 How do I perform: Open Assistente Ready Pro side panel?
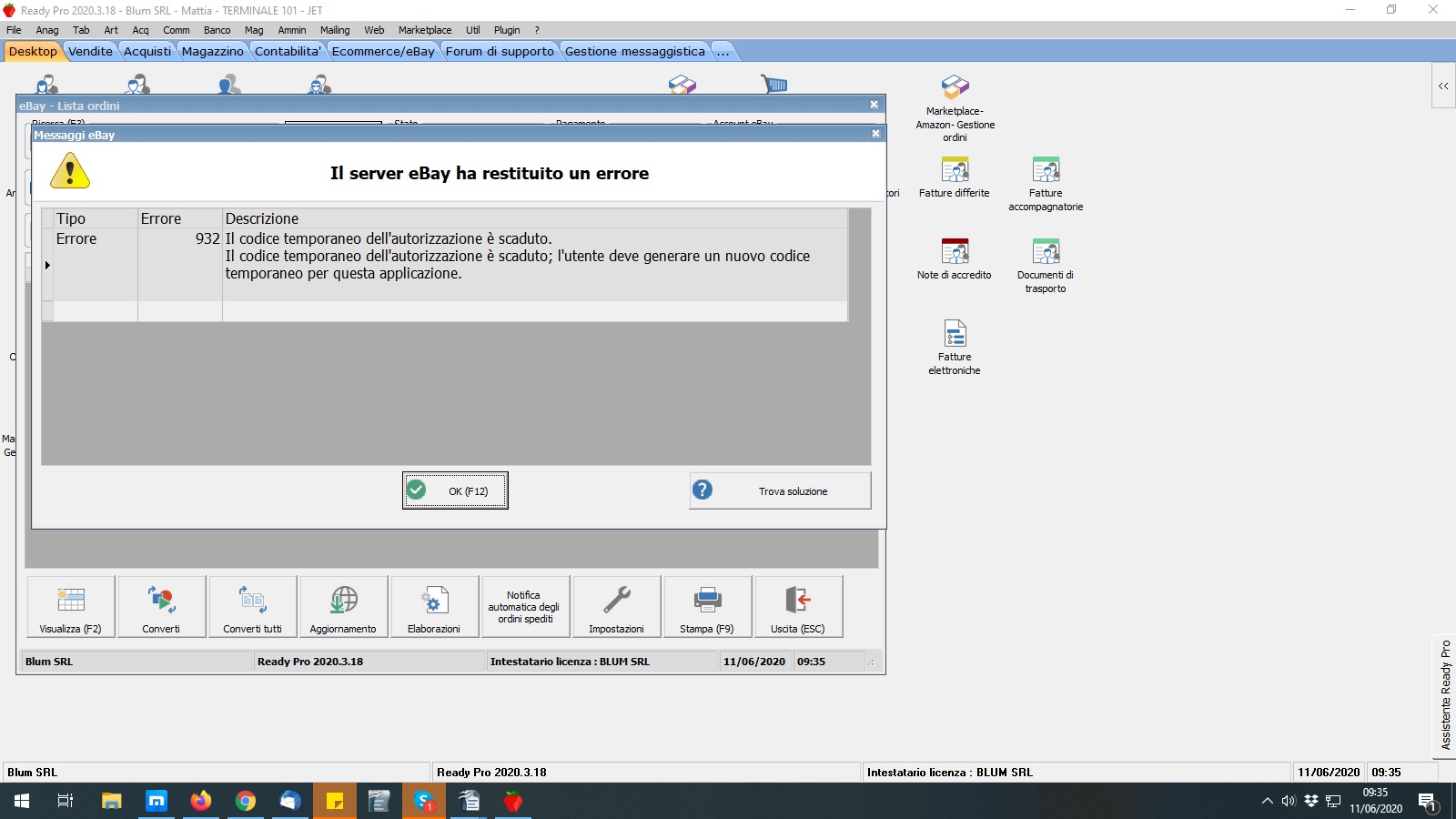point(1445,695)
